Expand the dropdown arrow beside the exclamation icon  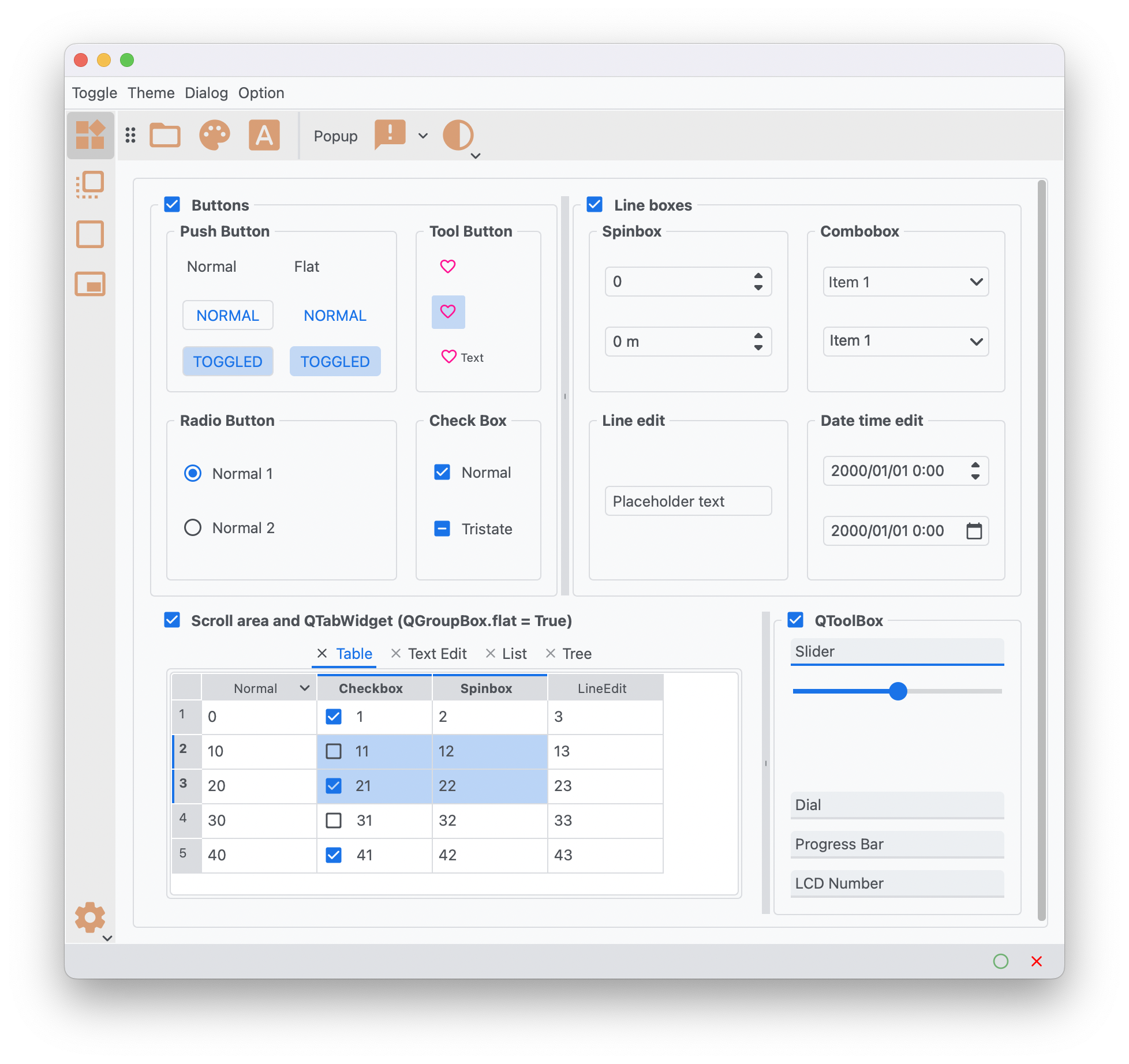click(423, 136)
